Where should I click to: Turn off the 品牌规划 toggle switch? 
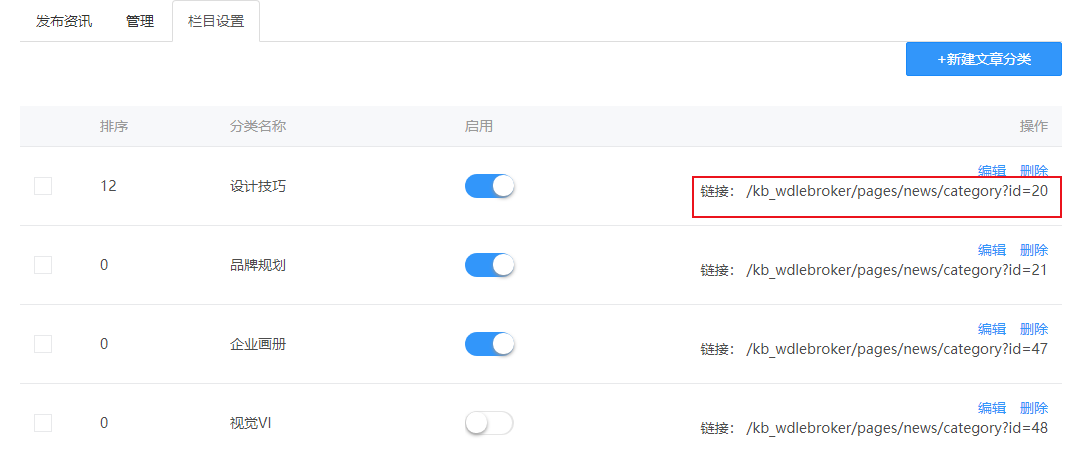pyautogui.click(x=489, y=265)
